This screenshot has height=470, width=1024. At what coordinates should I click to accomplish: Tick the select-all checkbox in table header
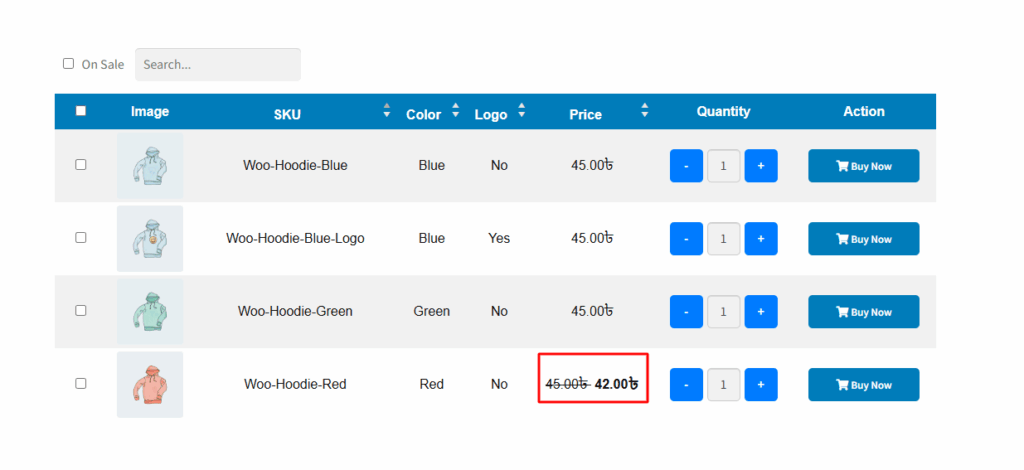pyautogui.click(x=81, y=111)
